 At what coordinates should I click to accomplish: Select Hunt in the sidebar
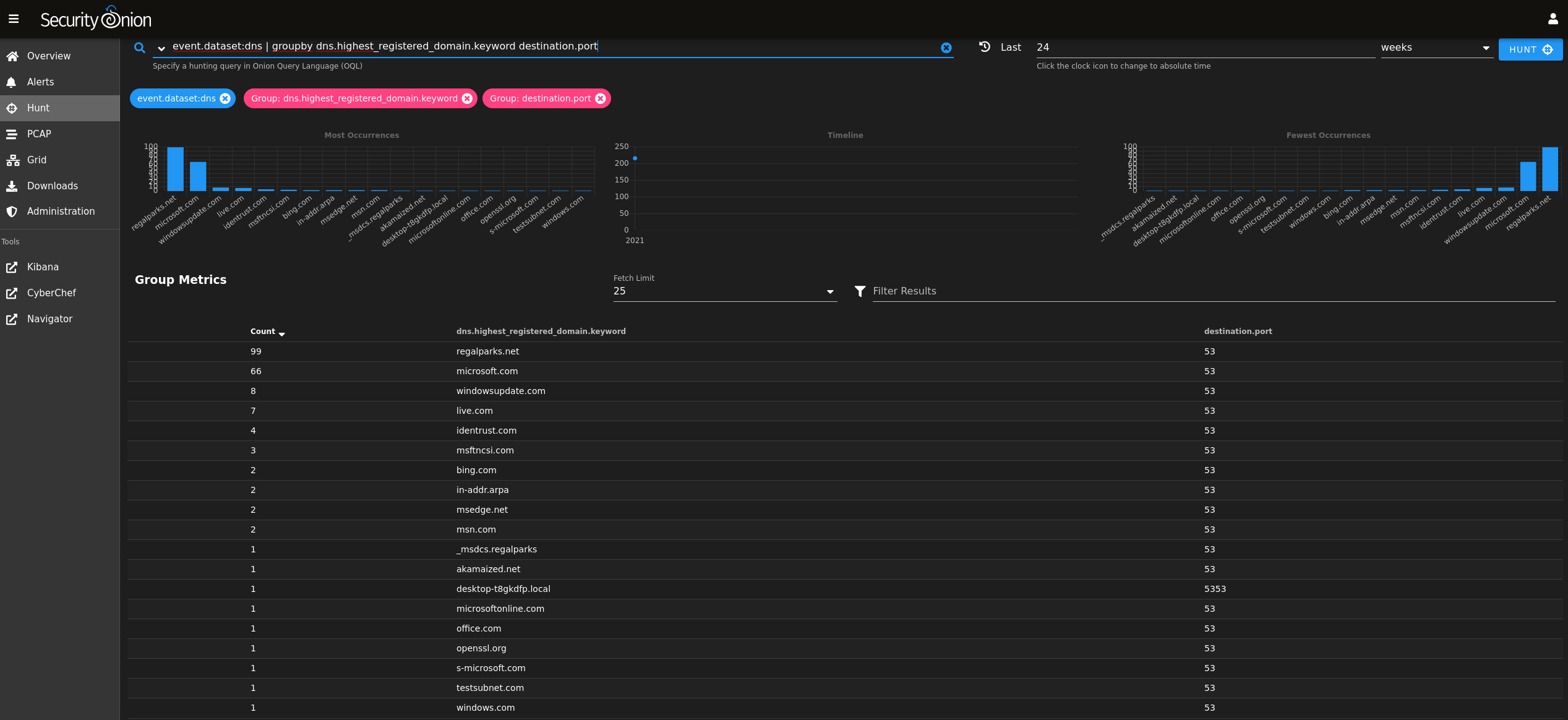click(x=60, y=108)
